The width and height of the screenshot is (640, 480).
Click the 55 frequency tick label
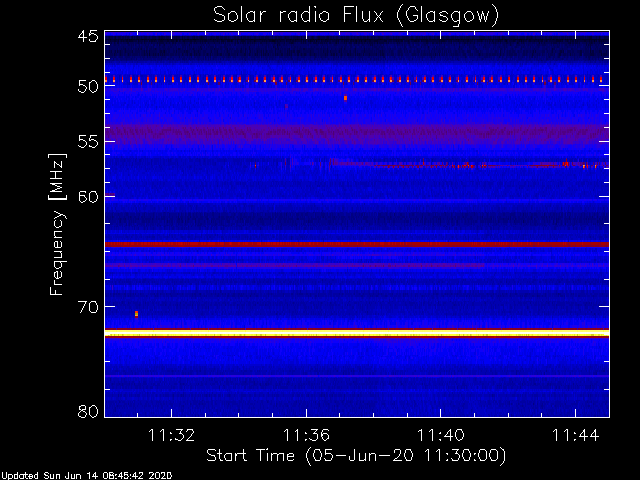(x=88, y=142)
